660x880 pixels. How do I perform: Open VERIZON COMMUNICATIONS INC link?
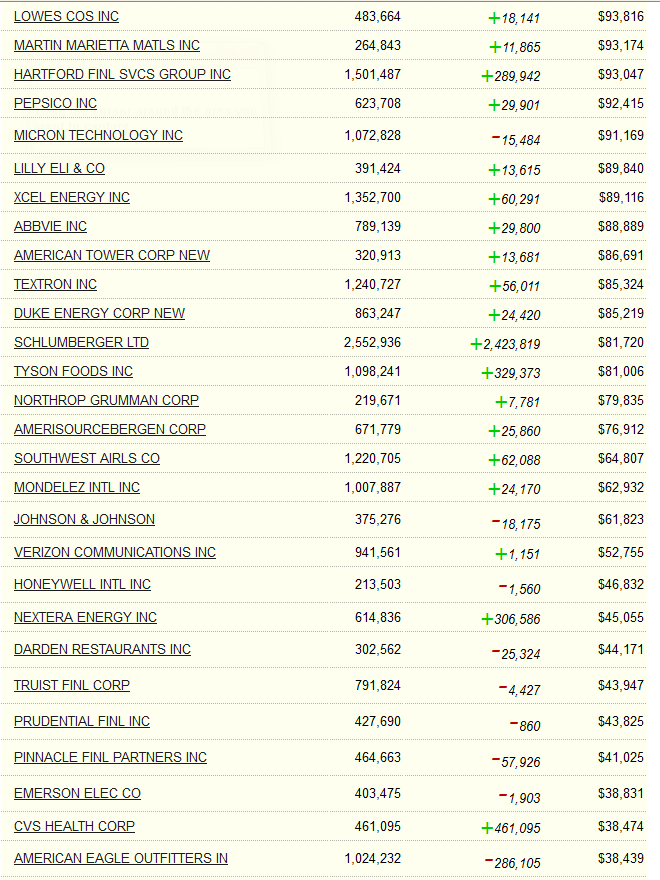[115, 552]
